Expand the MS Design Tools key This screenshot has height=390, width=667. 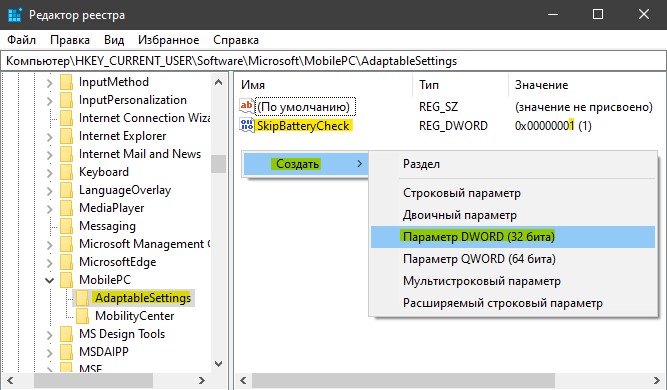tap(50, 335)
